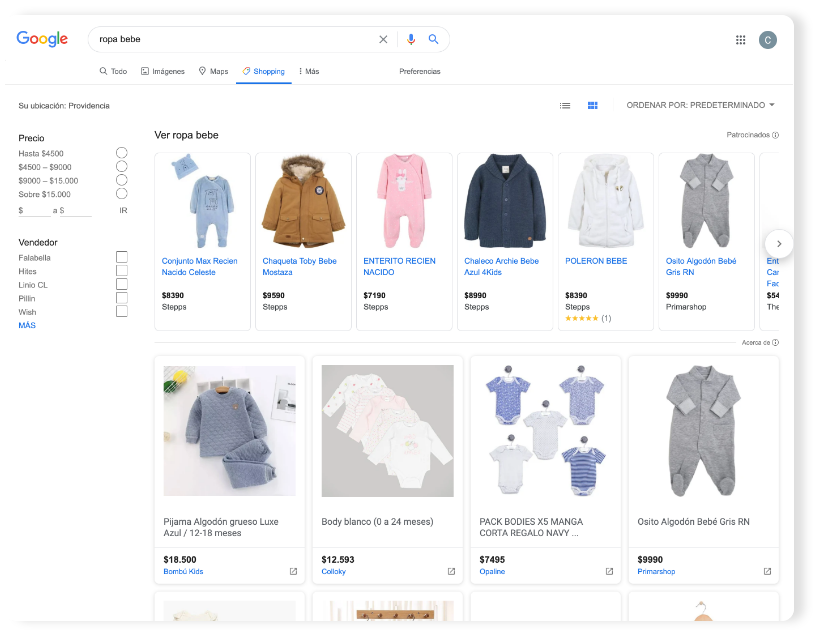This screenshot has width=819, height=636.
Task: Show more sellers with MÁS link
Action: pyautogui.click(x=27, y=326)
